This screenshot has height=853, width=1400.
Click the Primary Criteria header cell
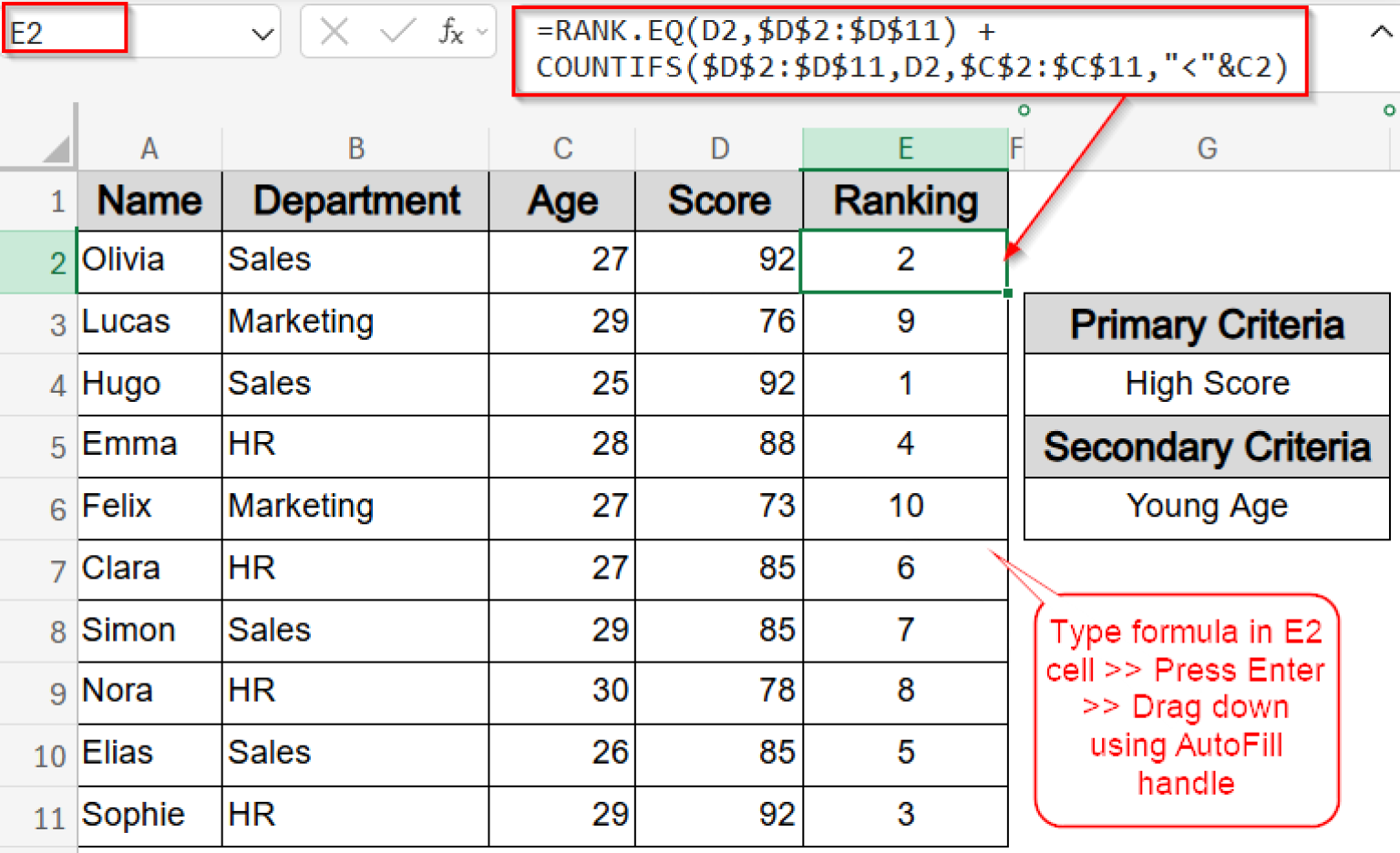[x=1207, y=324]
